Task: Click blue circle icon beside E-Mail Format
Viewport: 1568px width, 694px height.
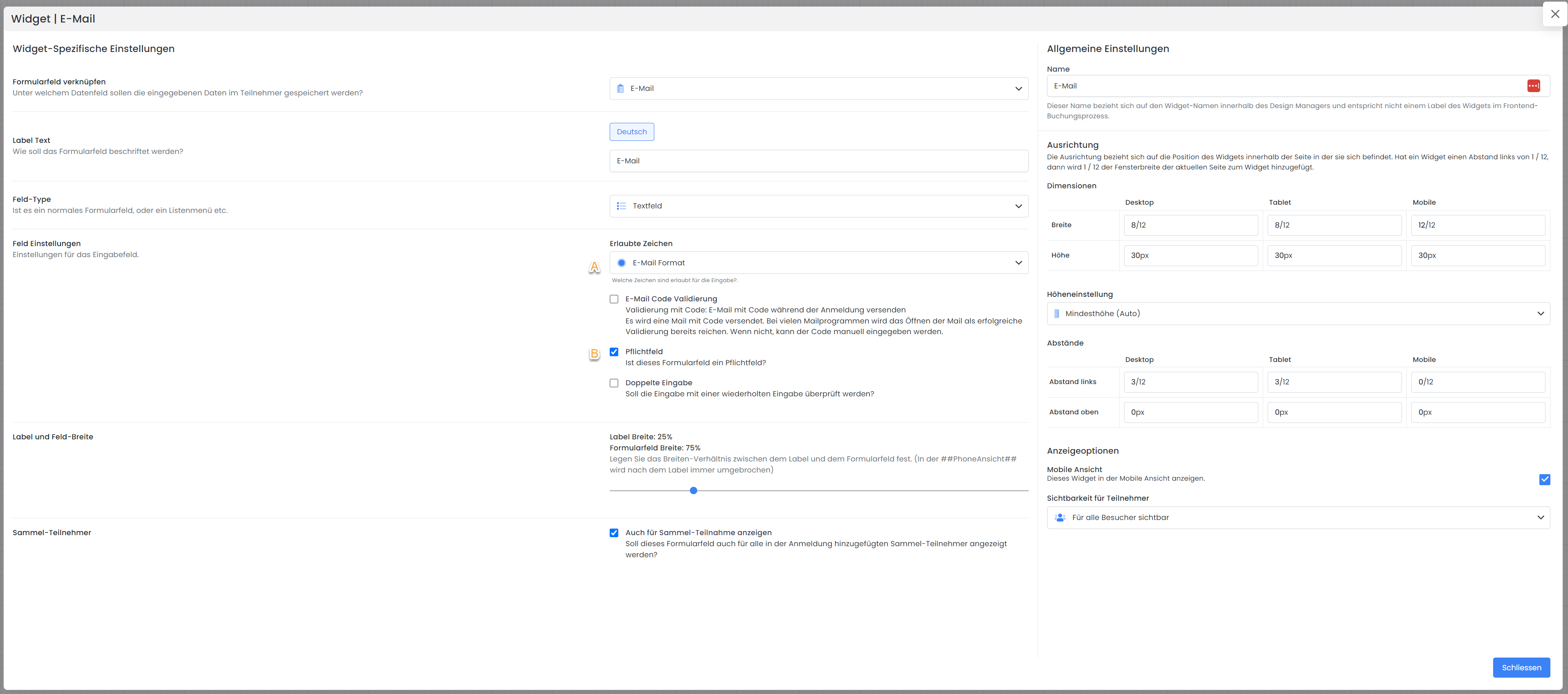Action: 621,262
